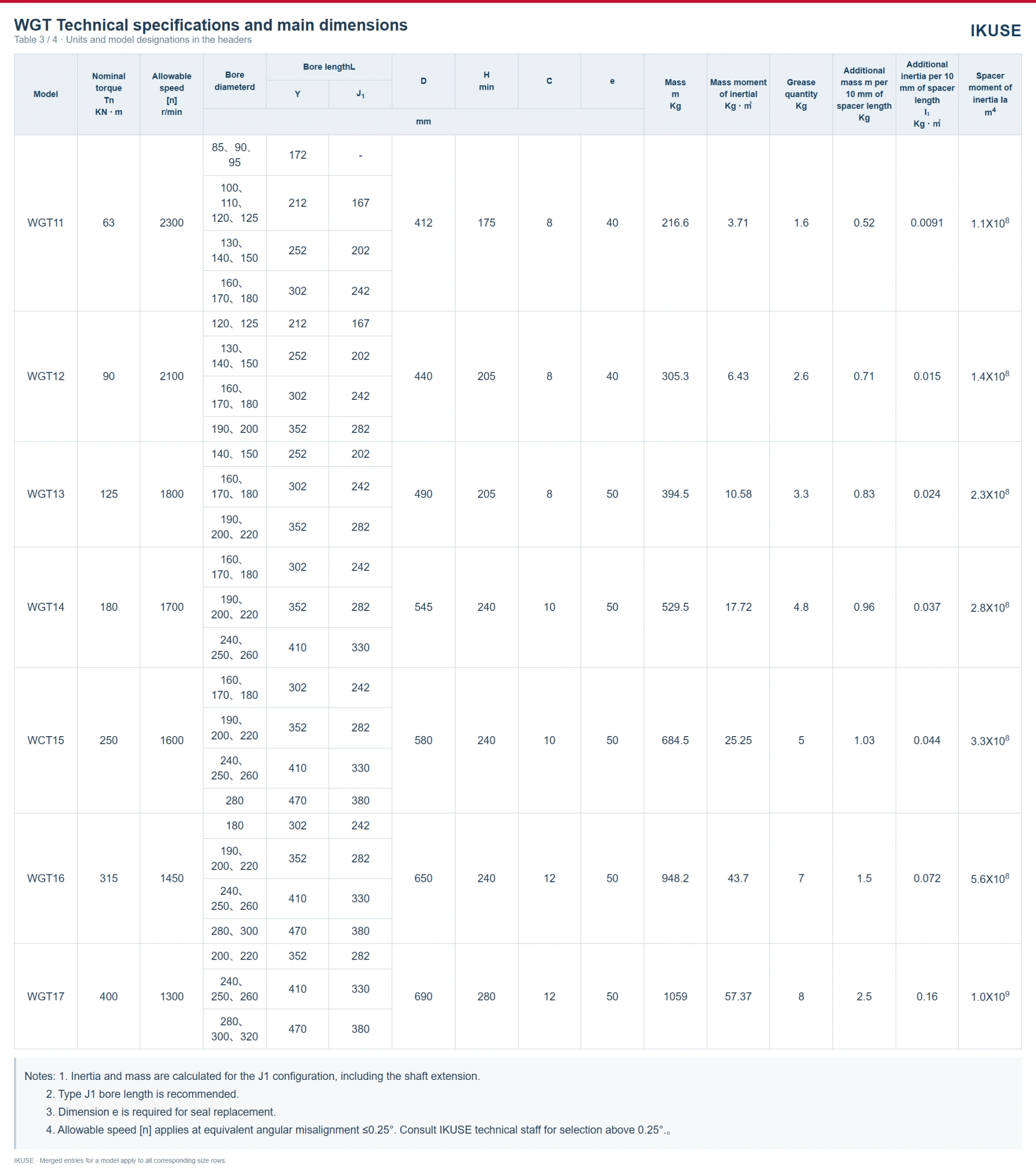This screenshot has width=1036, height=1176.
Task: Click the mm units header row
Action: click(x=424, y=122)
